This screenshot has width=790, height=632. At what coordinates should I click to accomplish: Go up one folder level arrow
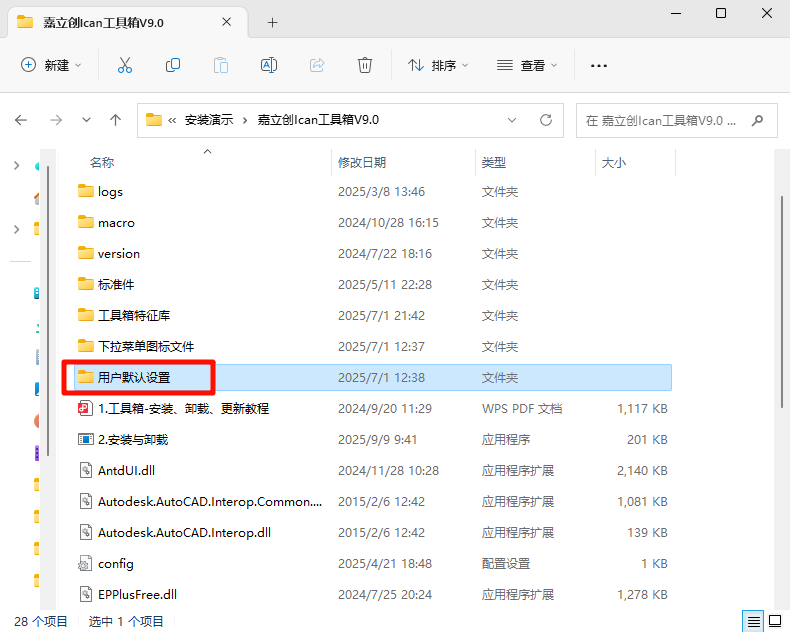click(x=115, y=120)
